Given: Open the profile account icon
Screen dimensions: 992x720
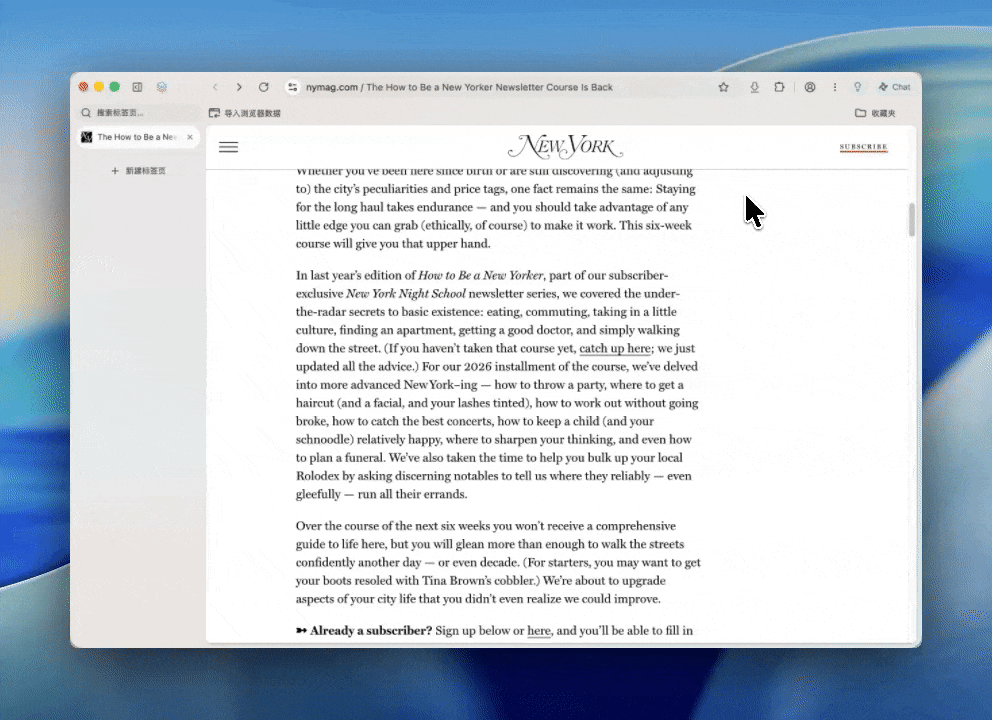Looking at the screenshot, I should (x=810, y=87).
